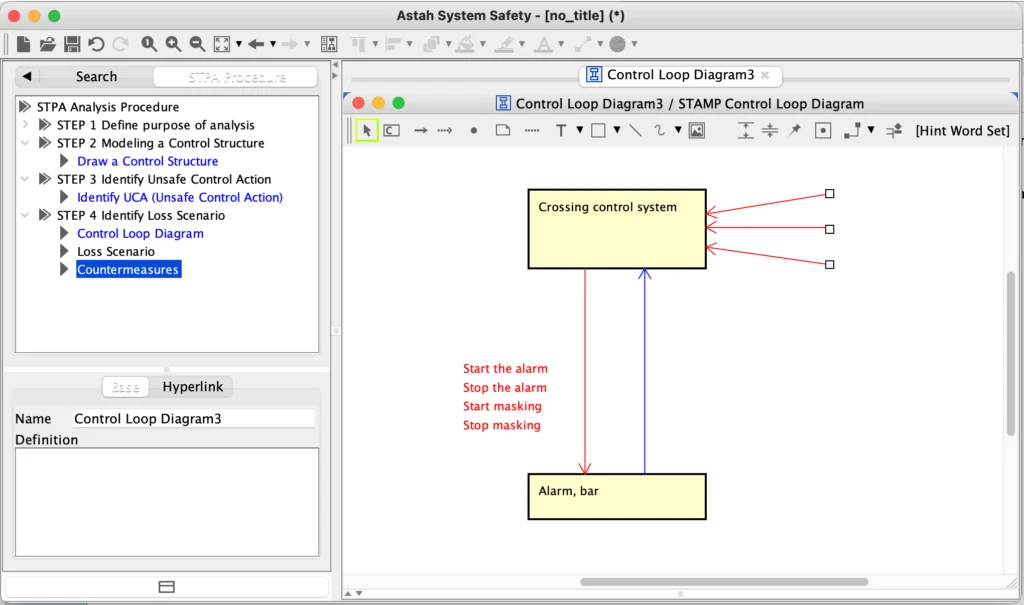Choose the Text tool
1024x605 pixels.
[561, 130]
